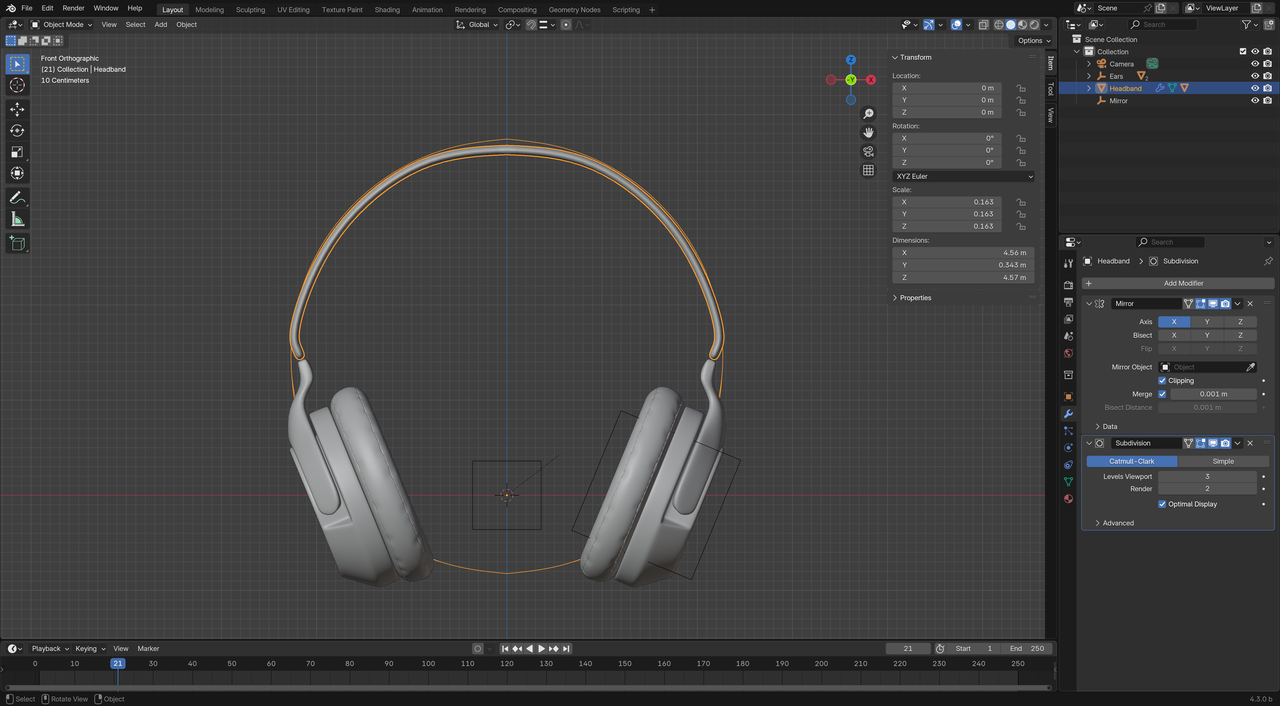Switch to Object Data Properties tab
The height and width of the screenshot is (706, 1280).
pyautogui.click(x=1068, y=481)
